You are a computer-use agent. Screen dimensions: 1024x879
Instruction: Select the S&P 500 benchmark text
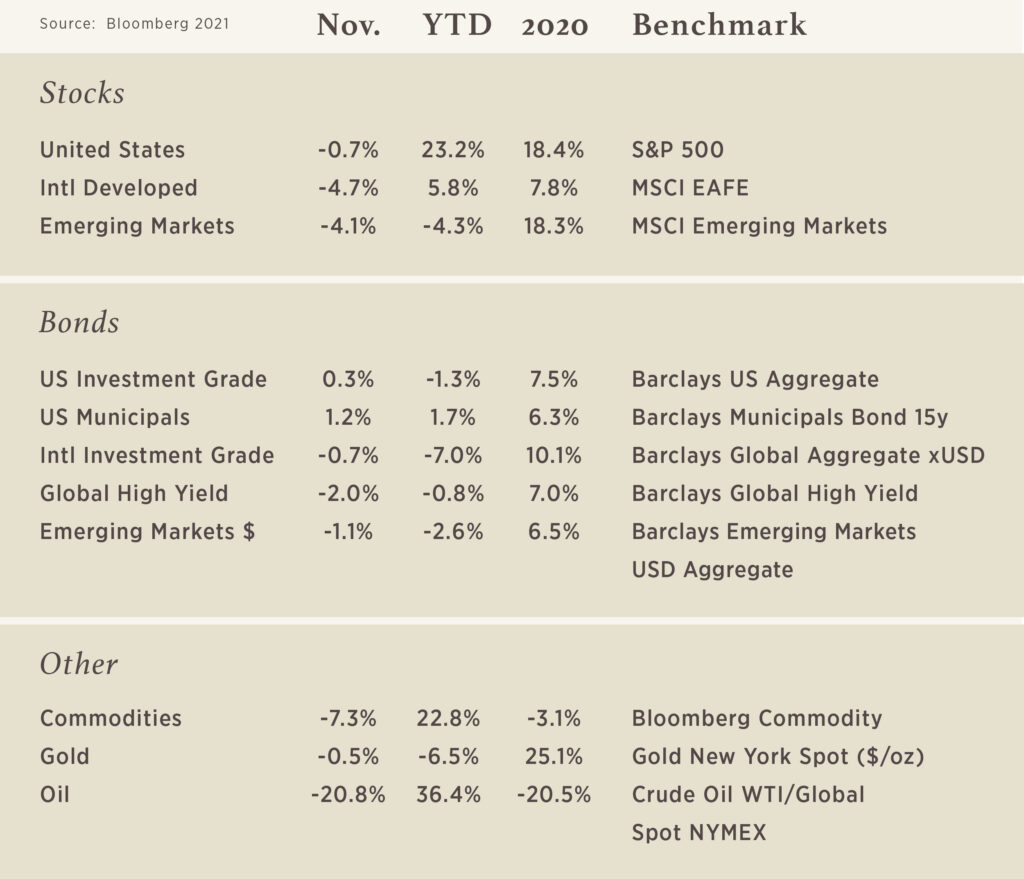[677, 150]
